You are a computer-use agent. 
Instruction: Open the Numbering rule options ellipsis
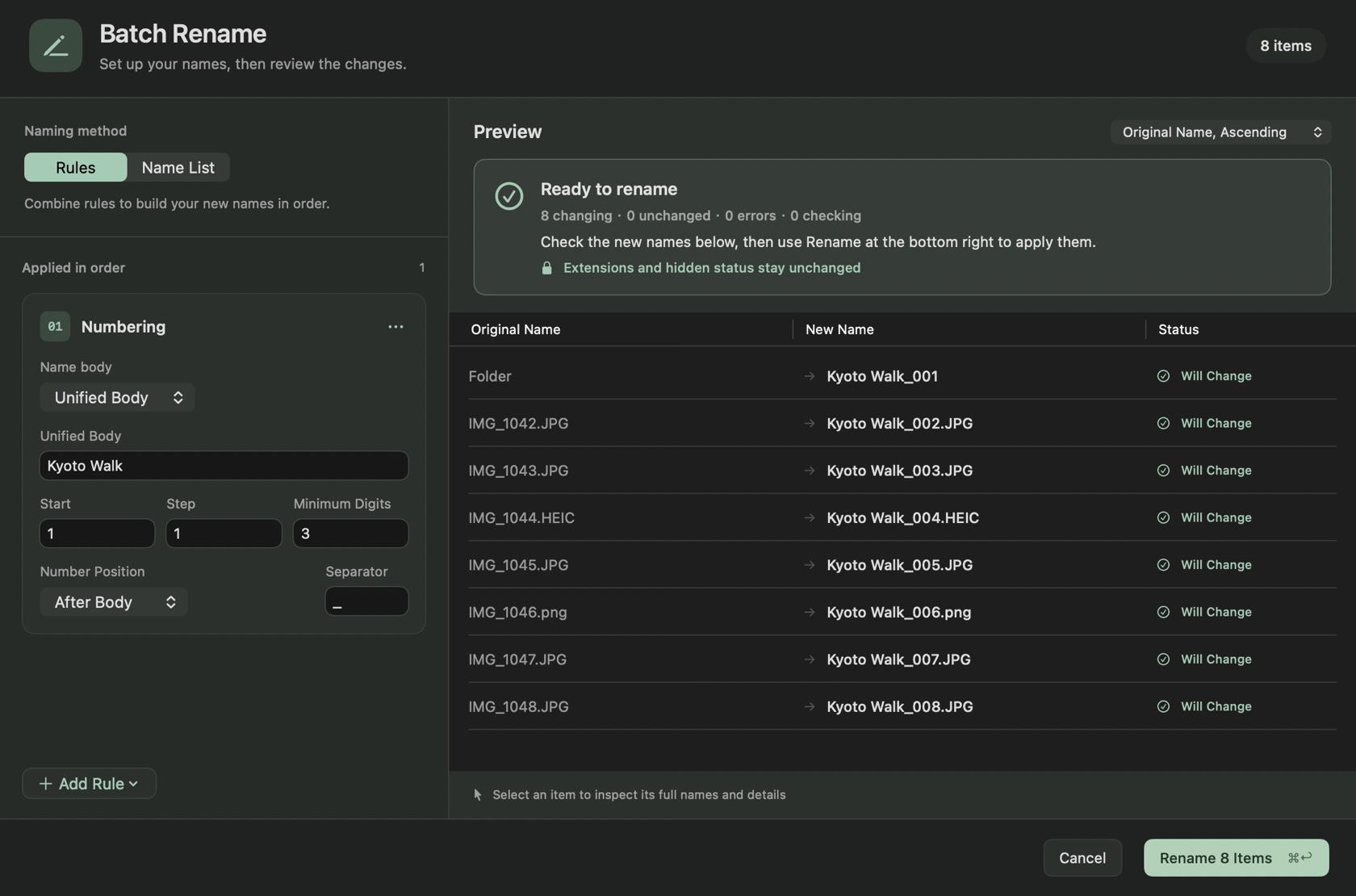coord(395,326)
